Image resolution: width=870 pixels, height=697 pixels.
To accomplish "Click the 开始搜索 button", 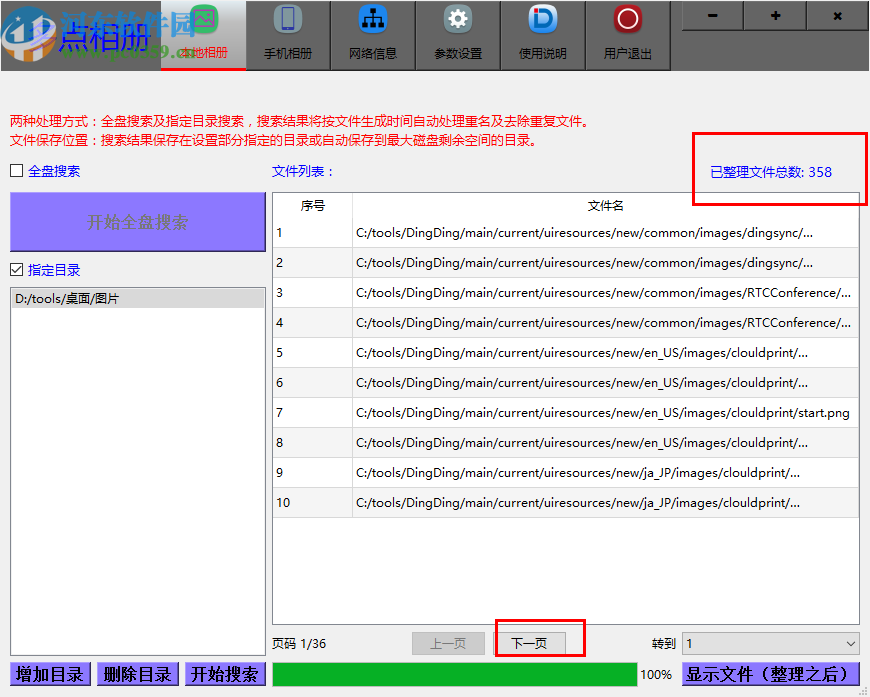I will [225, 674].
